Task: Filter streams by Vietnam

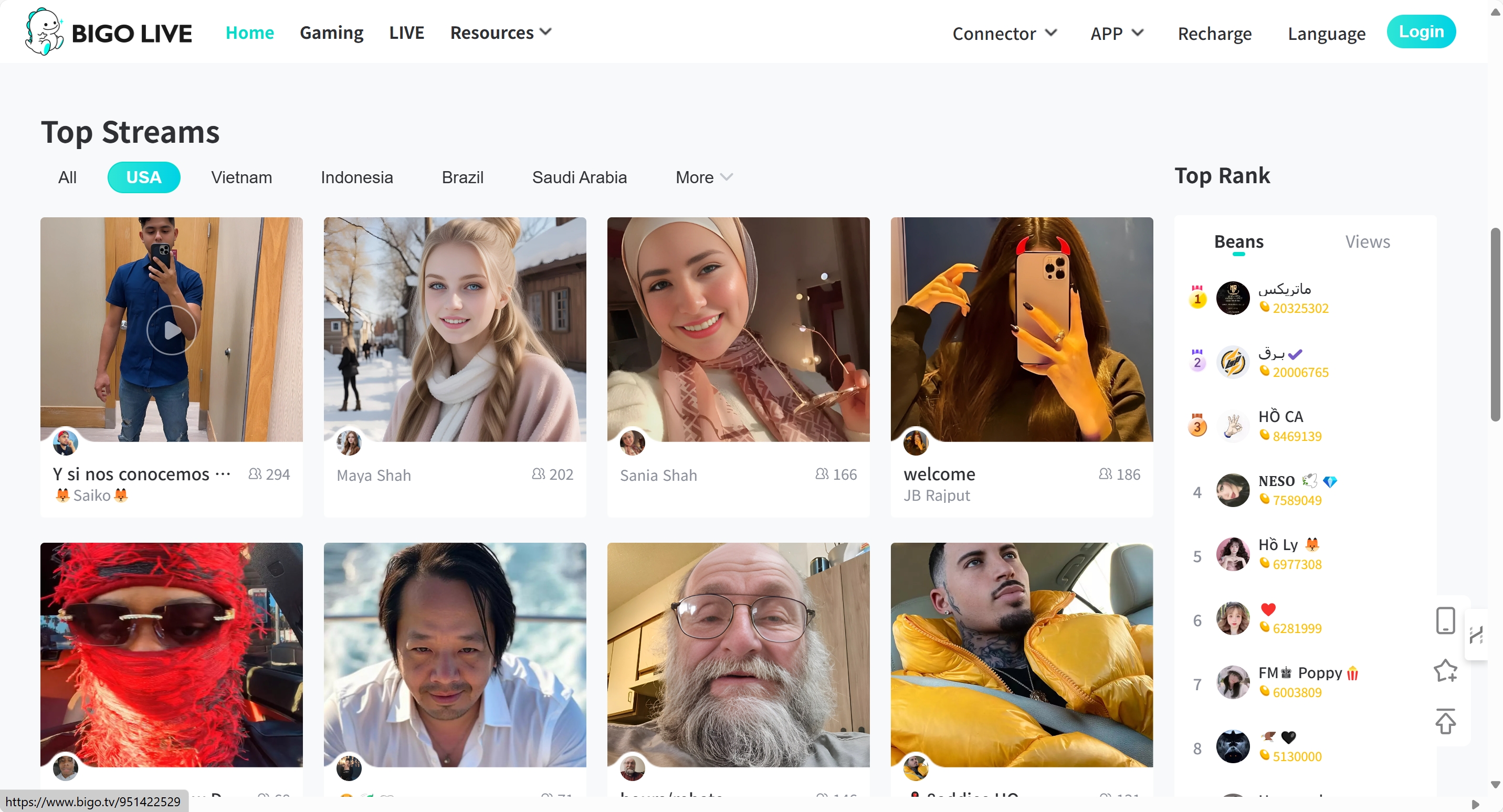Action: [241, 177]
